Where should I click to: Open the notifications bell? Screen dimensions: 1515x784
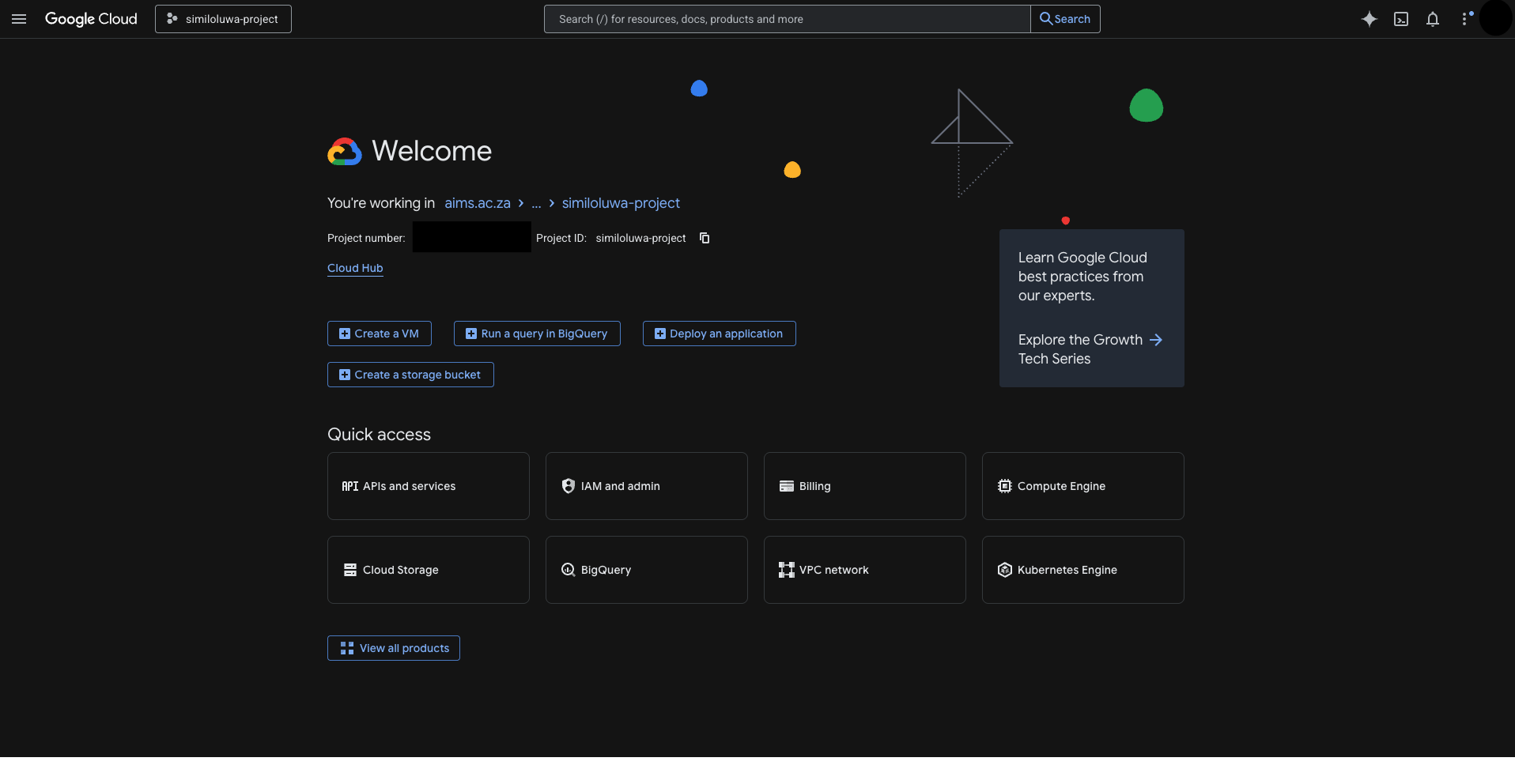pyautogui.click(x=1432, y=19)
